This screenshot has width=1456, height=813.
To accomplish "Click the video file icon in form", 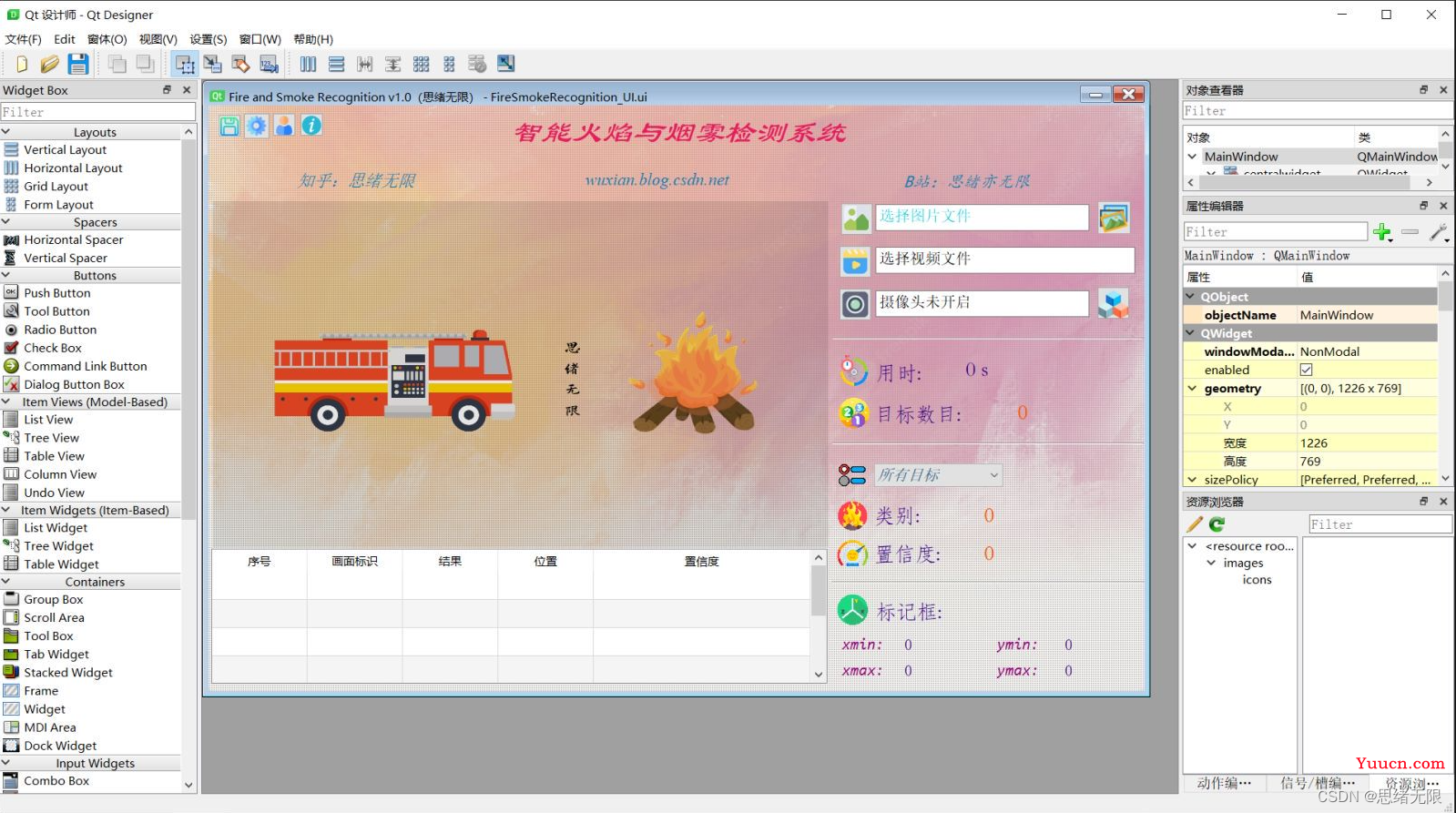I will pyautogui.click(x=855, y=261).
